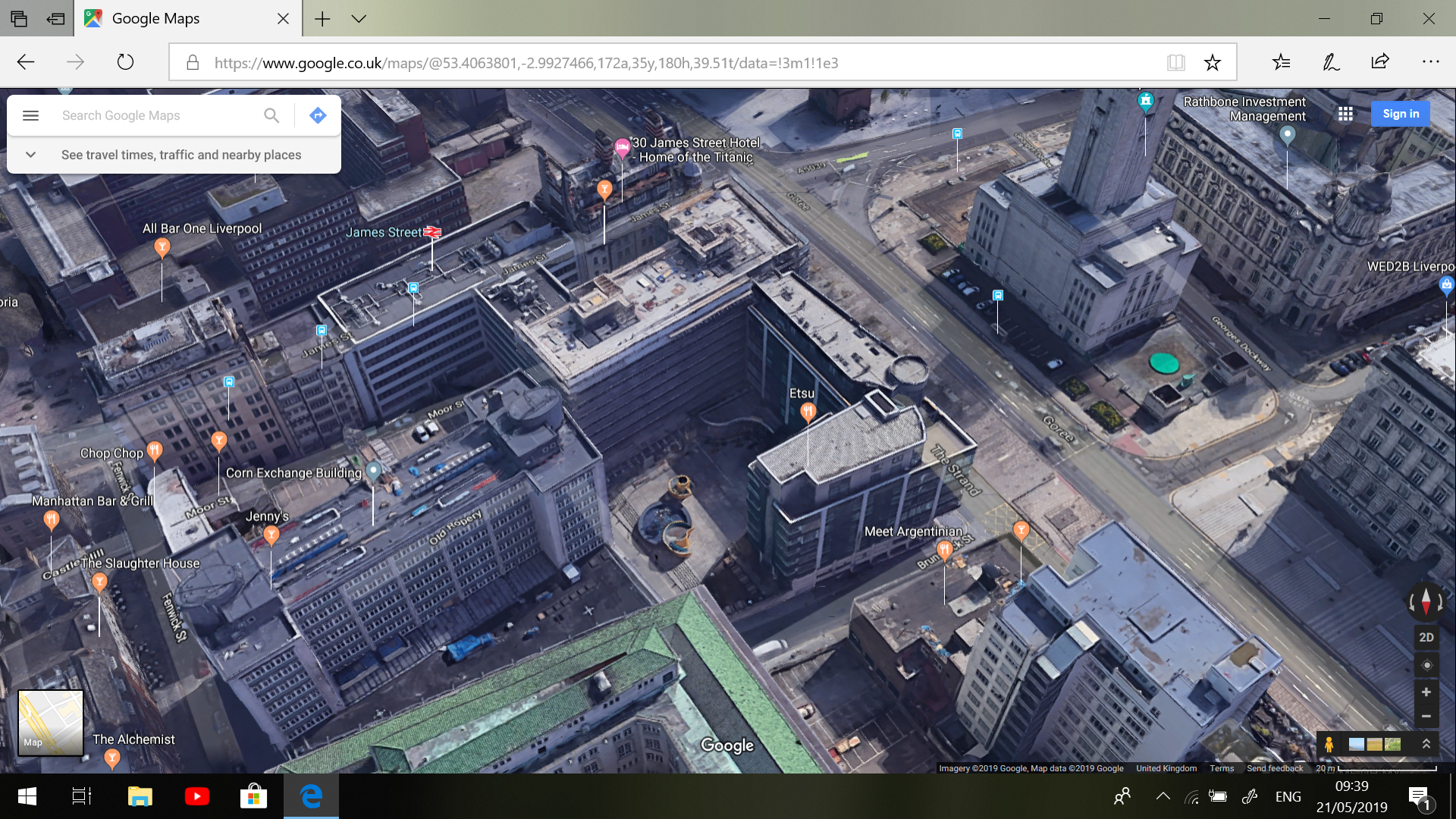Select the All Bar One Liverpool pin

(162, 247)
